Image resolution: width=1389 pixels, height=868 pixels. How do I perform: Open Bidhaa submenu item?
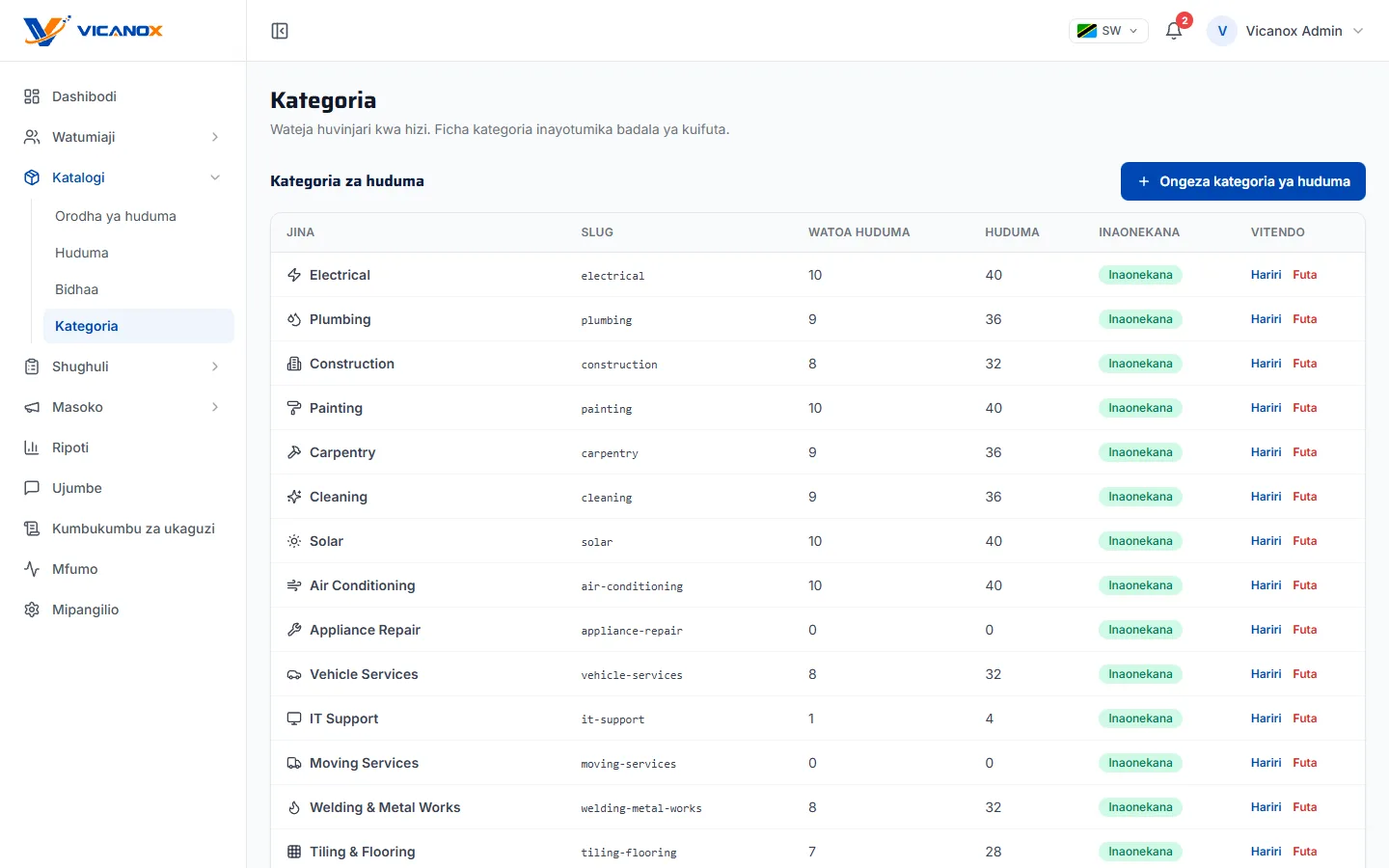tap(139, 289)
